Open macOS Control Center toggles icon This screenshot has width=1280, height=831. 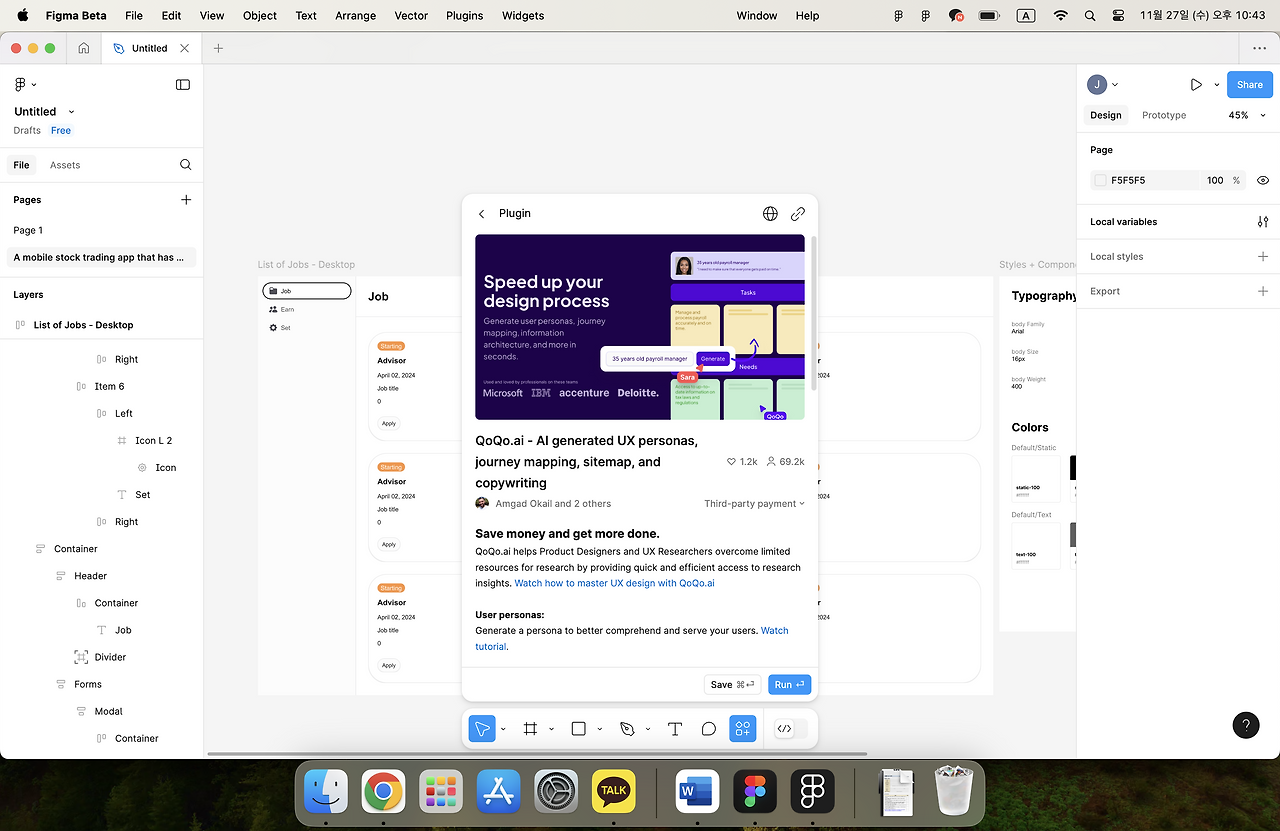(1118, 16)
